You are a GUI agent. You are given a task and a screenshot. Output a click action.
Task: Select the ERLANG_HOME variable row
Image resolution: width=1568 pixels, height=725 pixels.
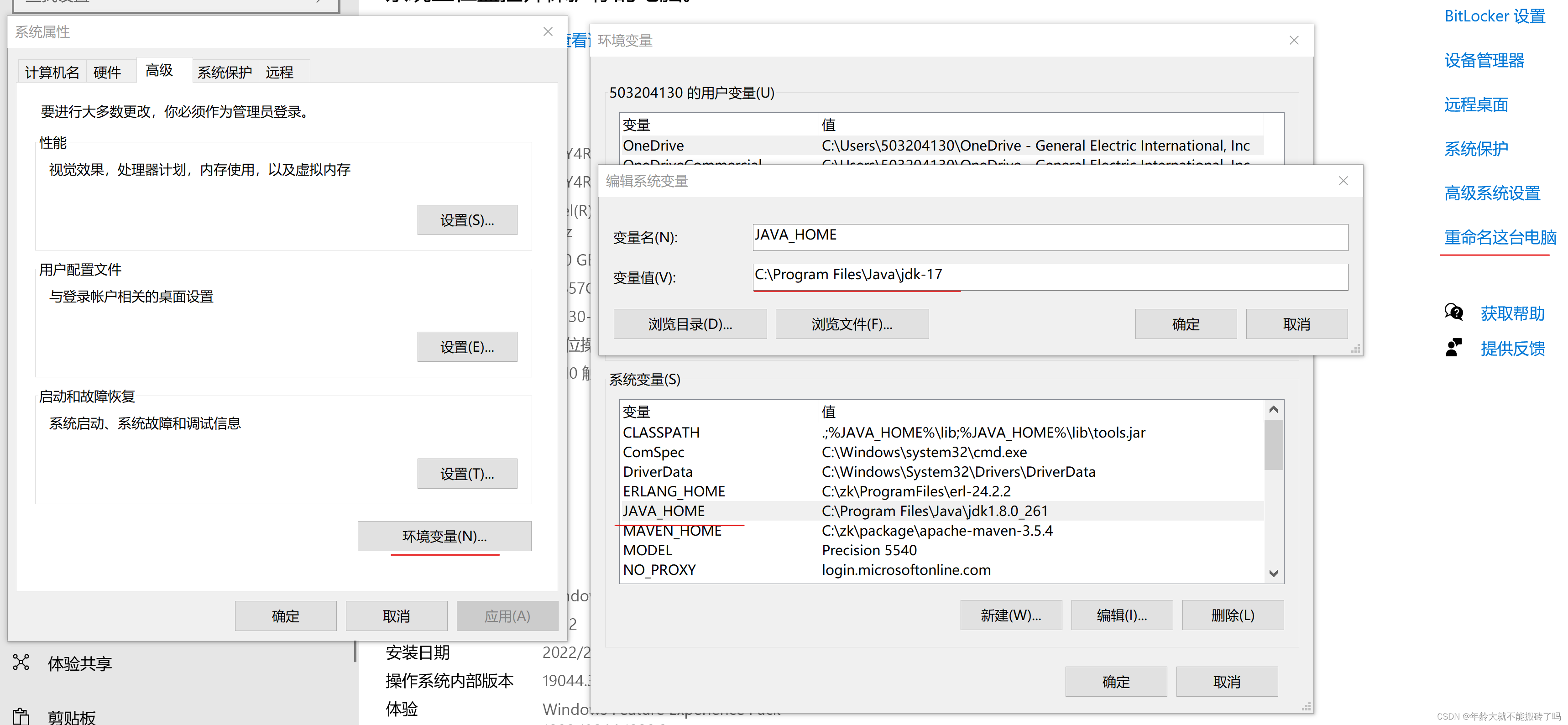coord(941,490)
